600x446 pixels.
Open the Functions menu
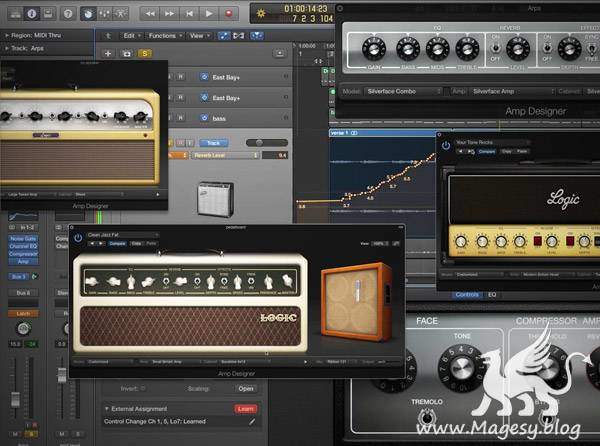click(x=165, y=36)
